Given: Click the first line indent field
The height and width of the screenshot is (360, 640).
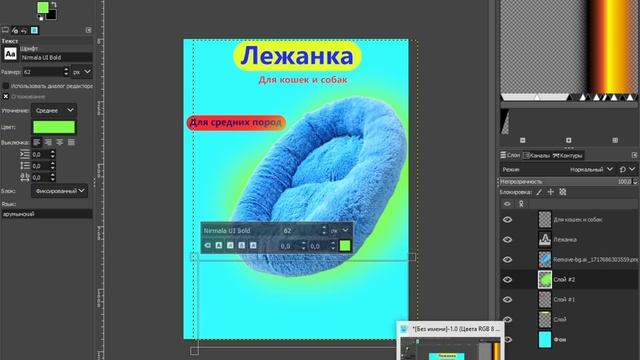Looking at the screenshot, I should [40, 154].
